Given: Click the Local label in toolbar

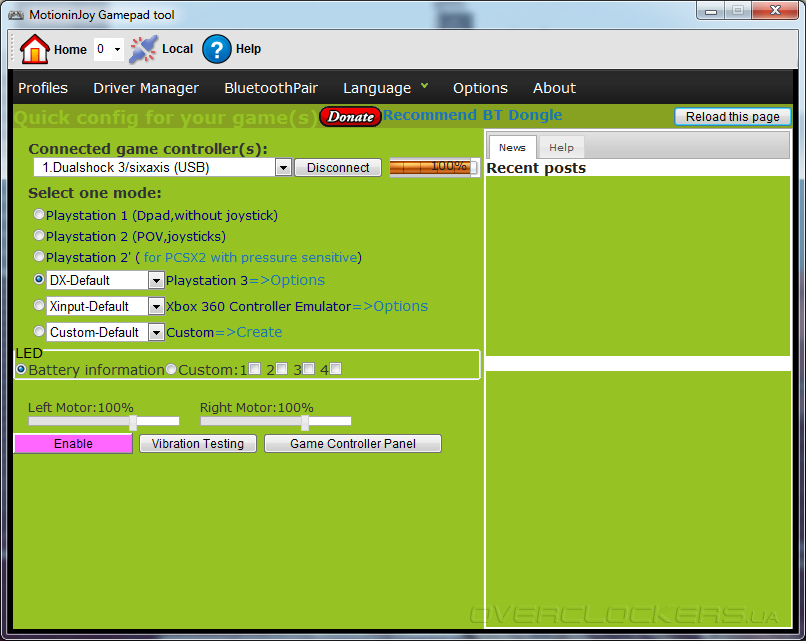Looking at the screenshot, I should (x=177, y=49).
